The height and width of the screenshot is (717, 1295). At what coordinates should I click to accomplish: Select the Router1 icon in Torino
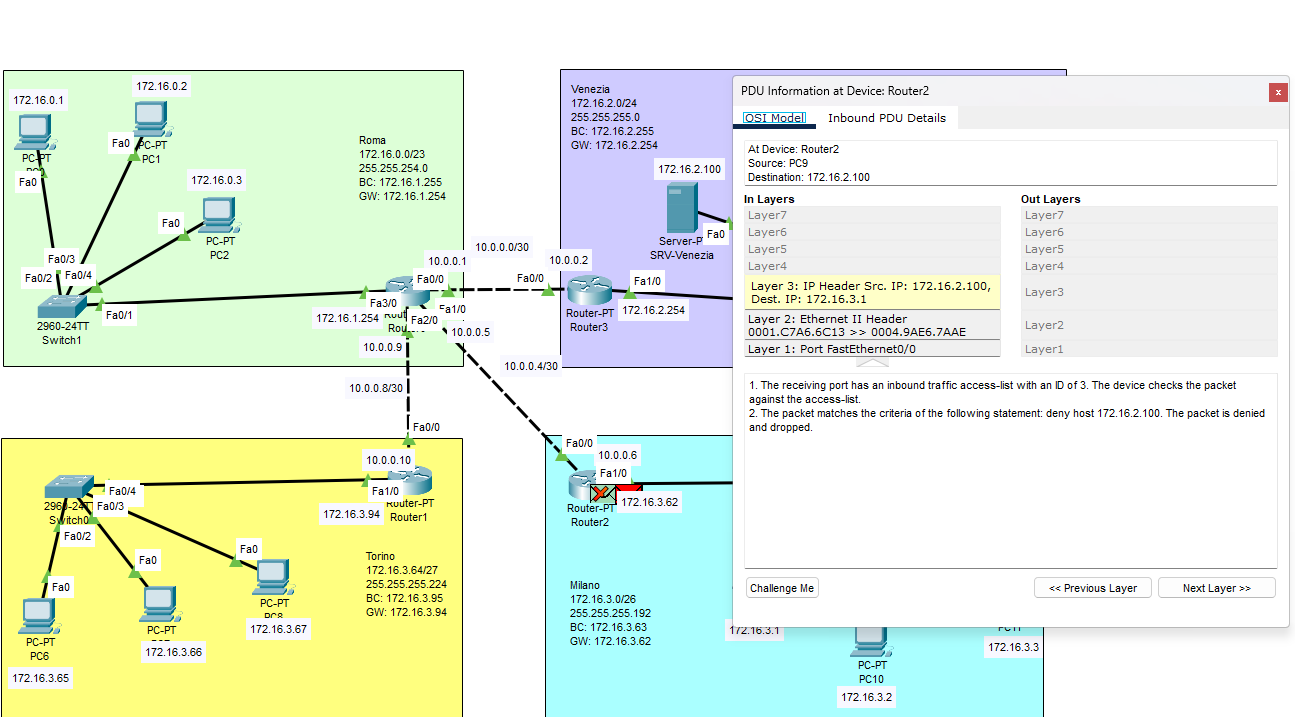click(x=411, y=482)
